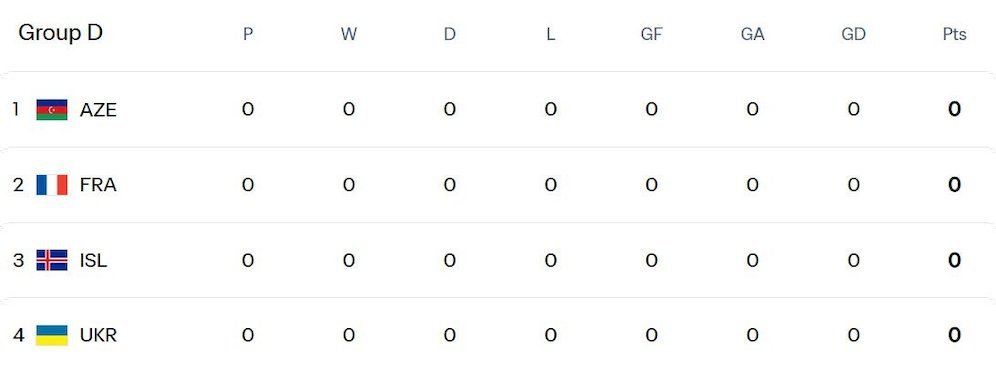This screenshot has height=369, width=996.
Task: Click the points value for UKR
Action: click(954, 335)
